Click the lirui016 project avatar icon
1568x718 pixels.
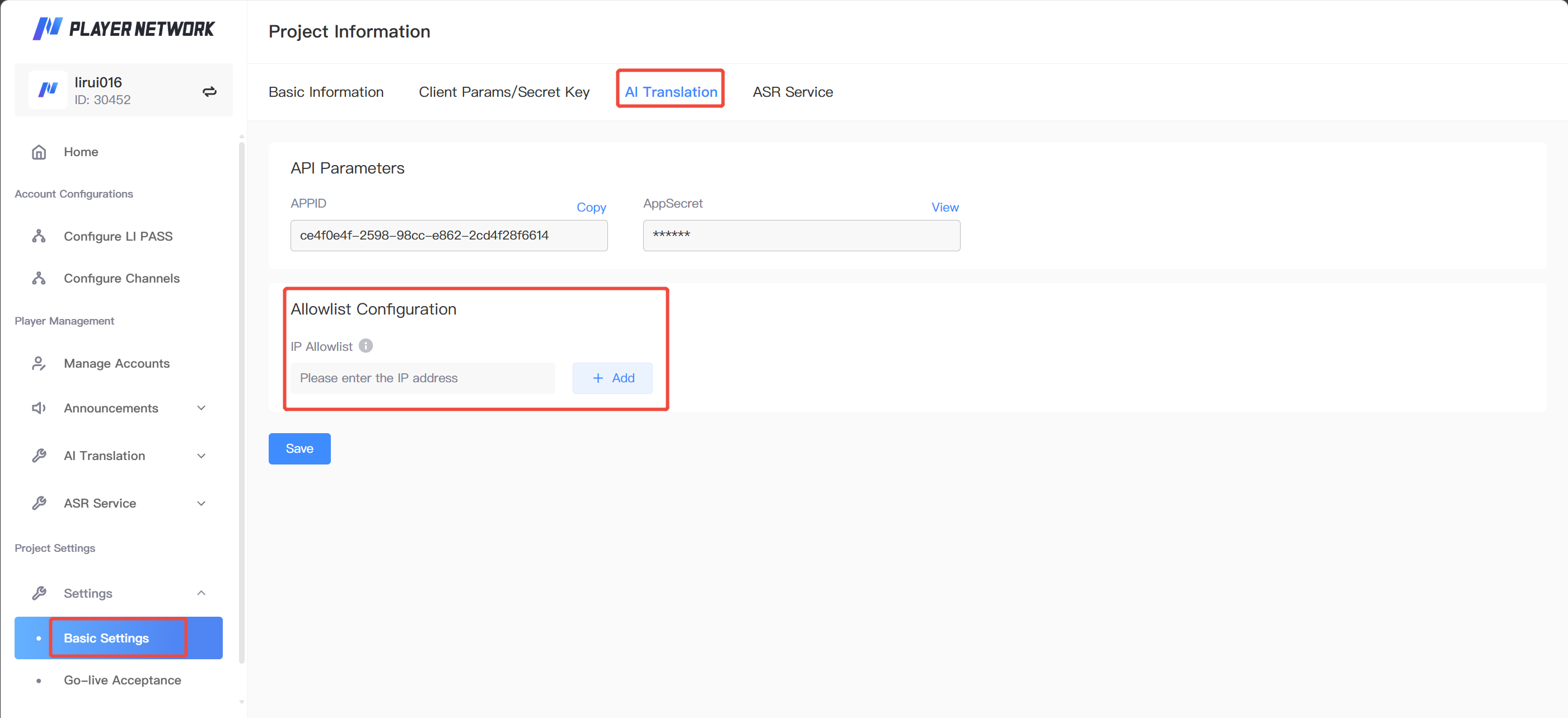point(48,90)
